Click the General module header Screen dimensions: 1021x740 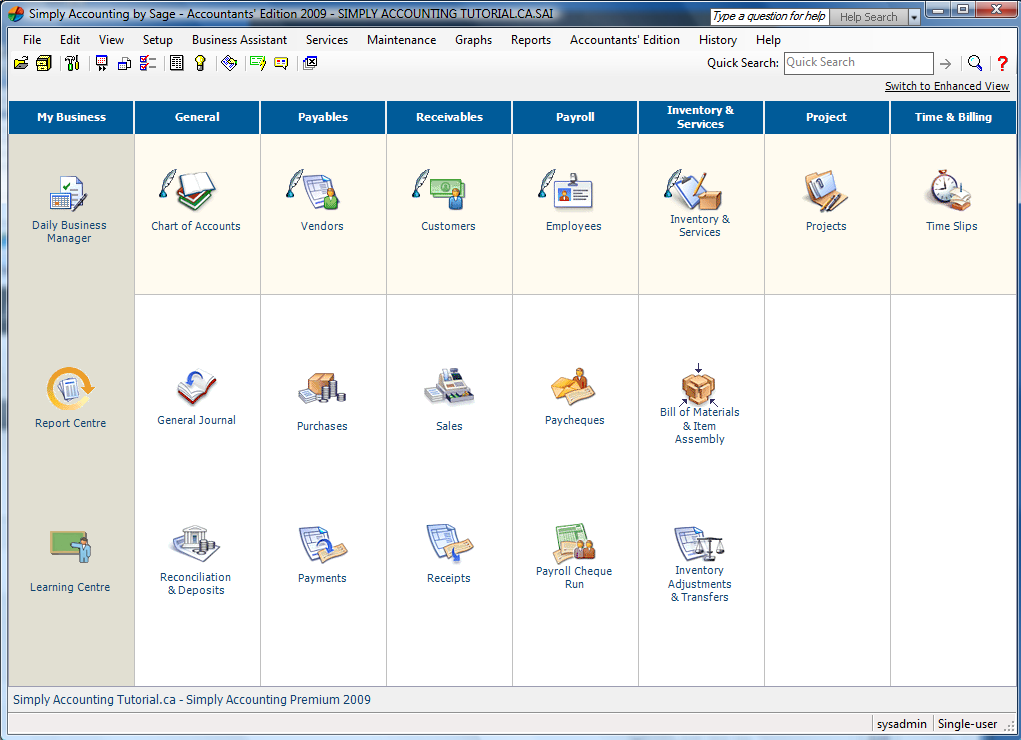pos(197,117)
